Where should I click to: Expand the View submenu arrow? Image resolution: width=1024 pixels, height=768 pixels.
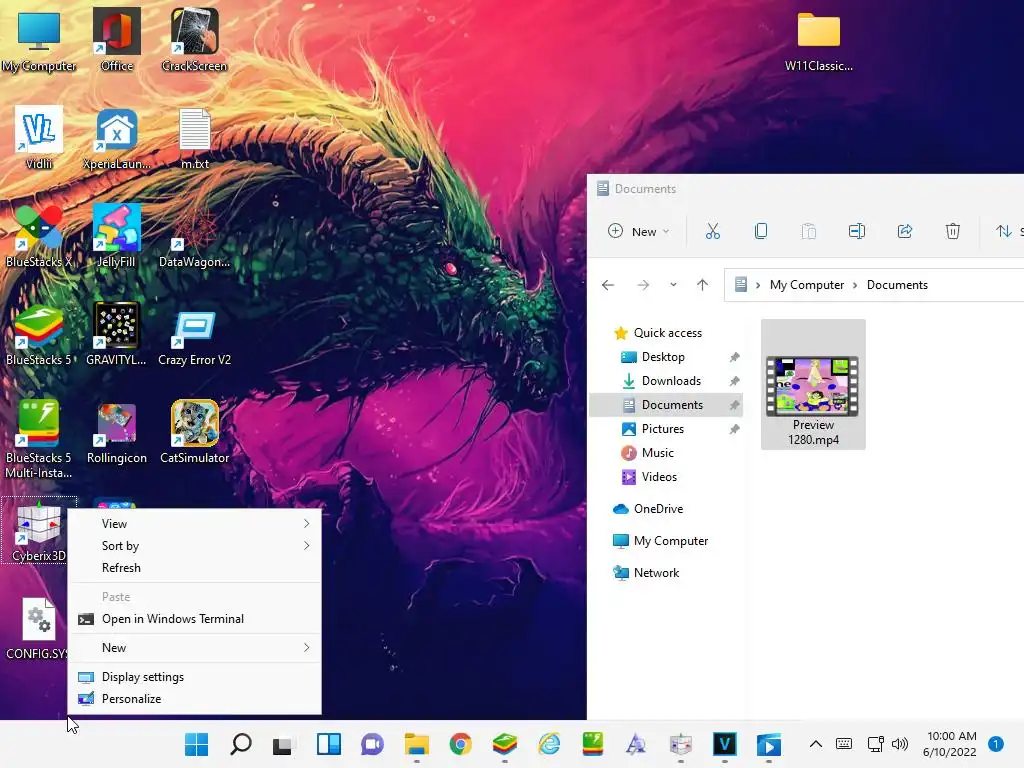click(306, 524)
